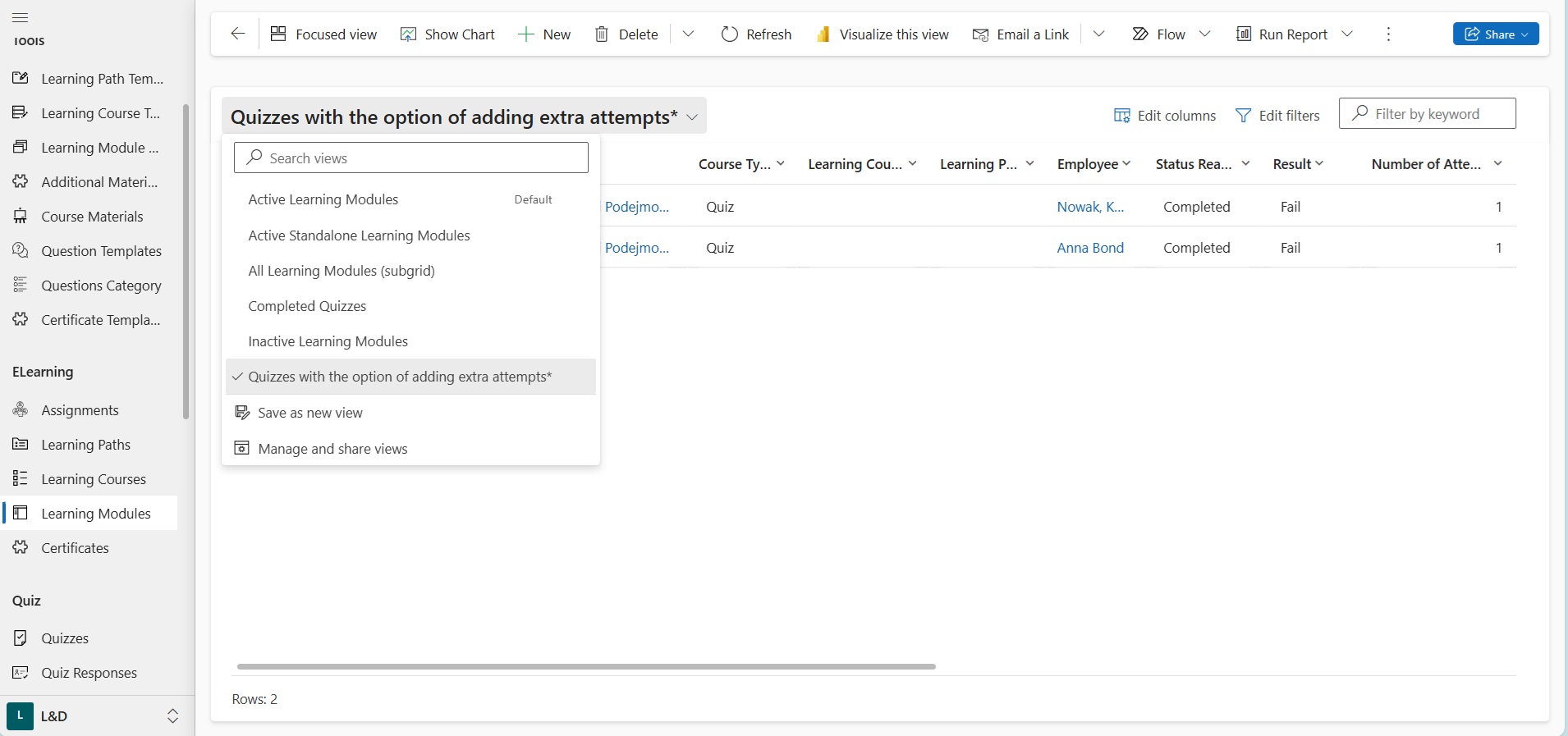Click the Search views input field

(x=410, y=158)
